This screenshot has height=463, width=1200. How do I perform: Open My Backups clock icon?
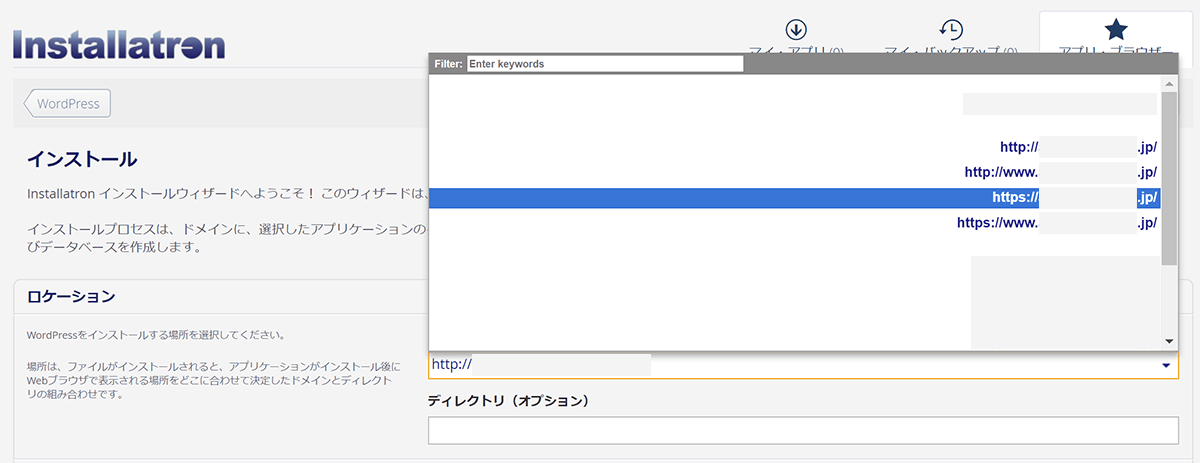[x=951, y=29]
